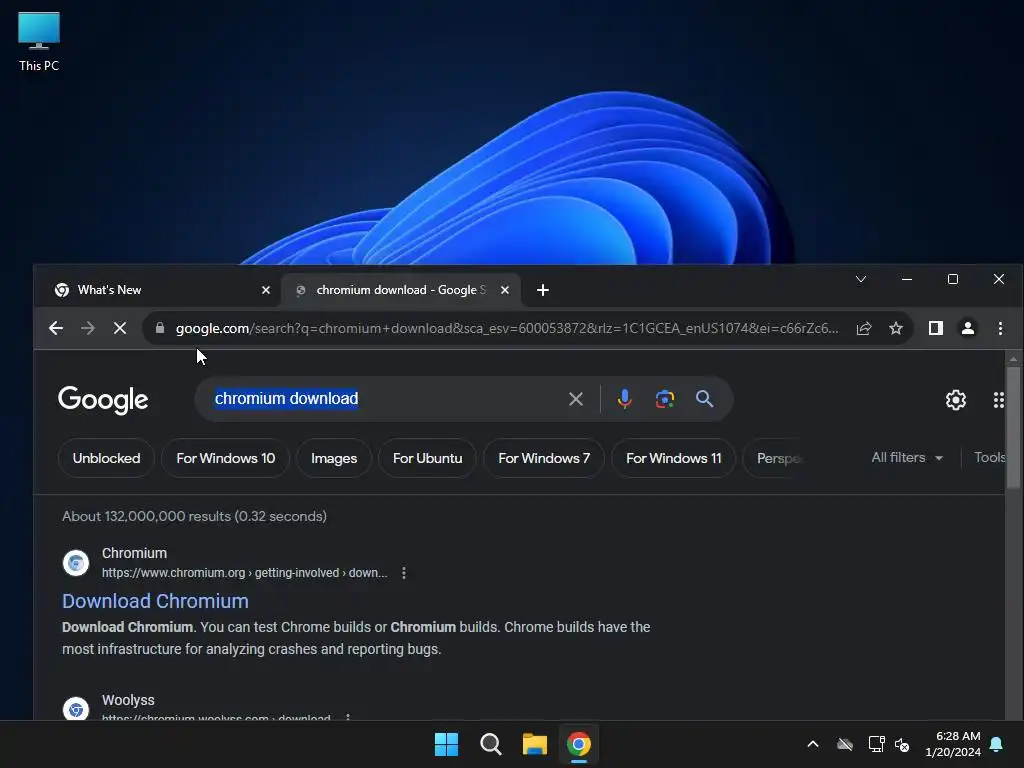This screenshot has width=1024, height=768.
Task: Apply the For Windows 10 chip
Action: (225, 458)
